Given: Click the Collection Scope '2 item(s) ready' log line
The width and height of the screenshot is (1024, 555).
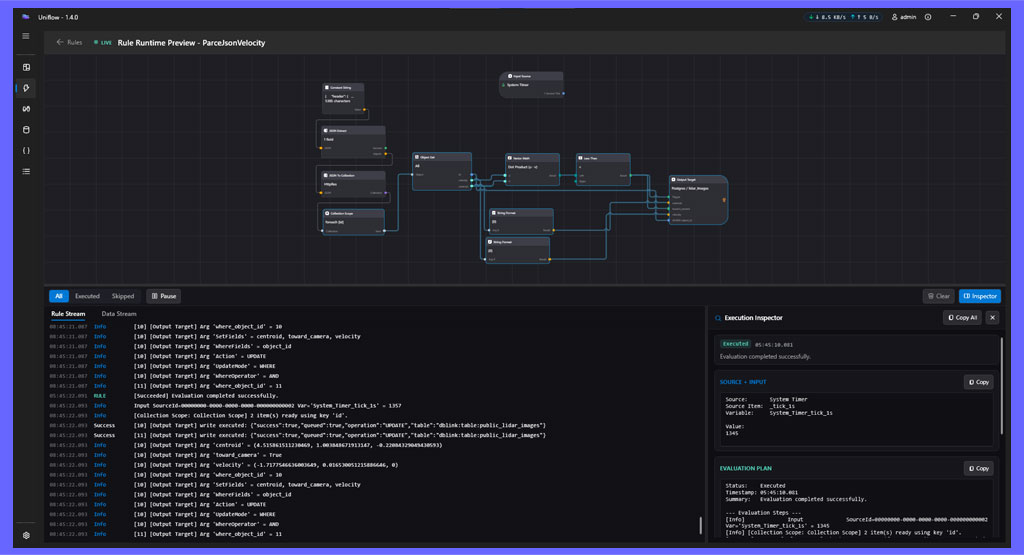Looking at the screenshot, I should point(240,415).
